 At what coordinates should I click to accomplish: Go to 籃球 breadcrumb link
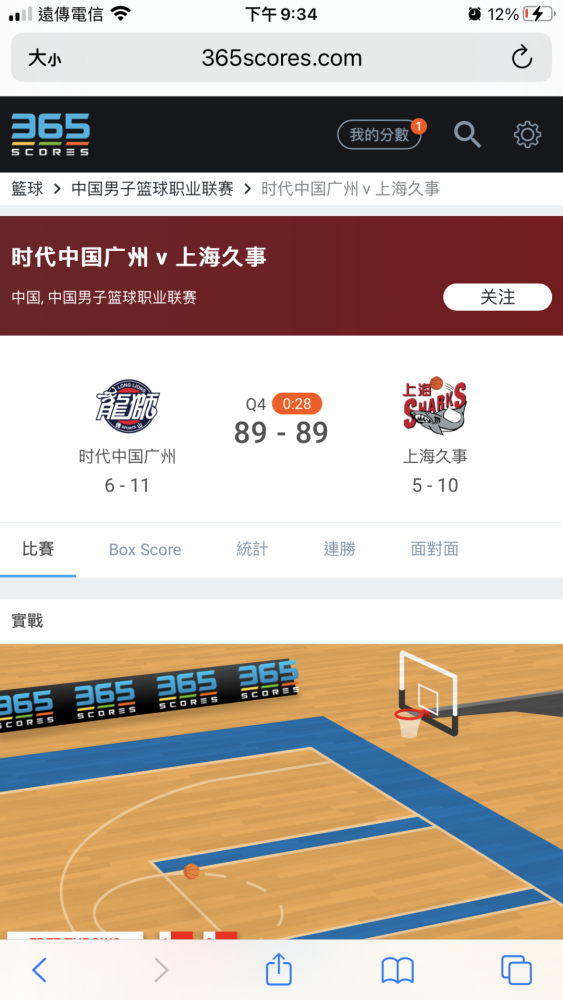coord(27,189)
